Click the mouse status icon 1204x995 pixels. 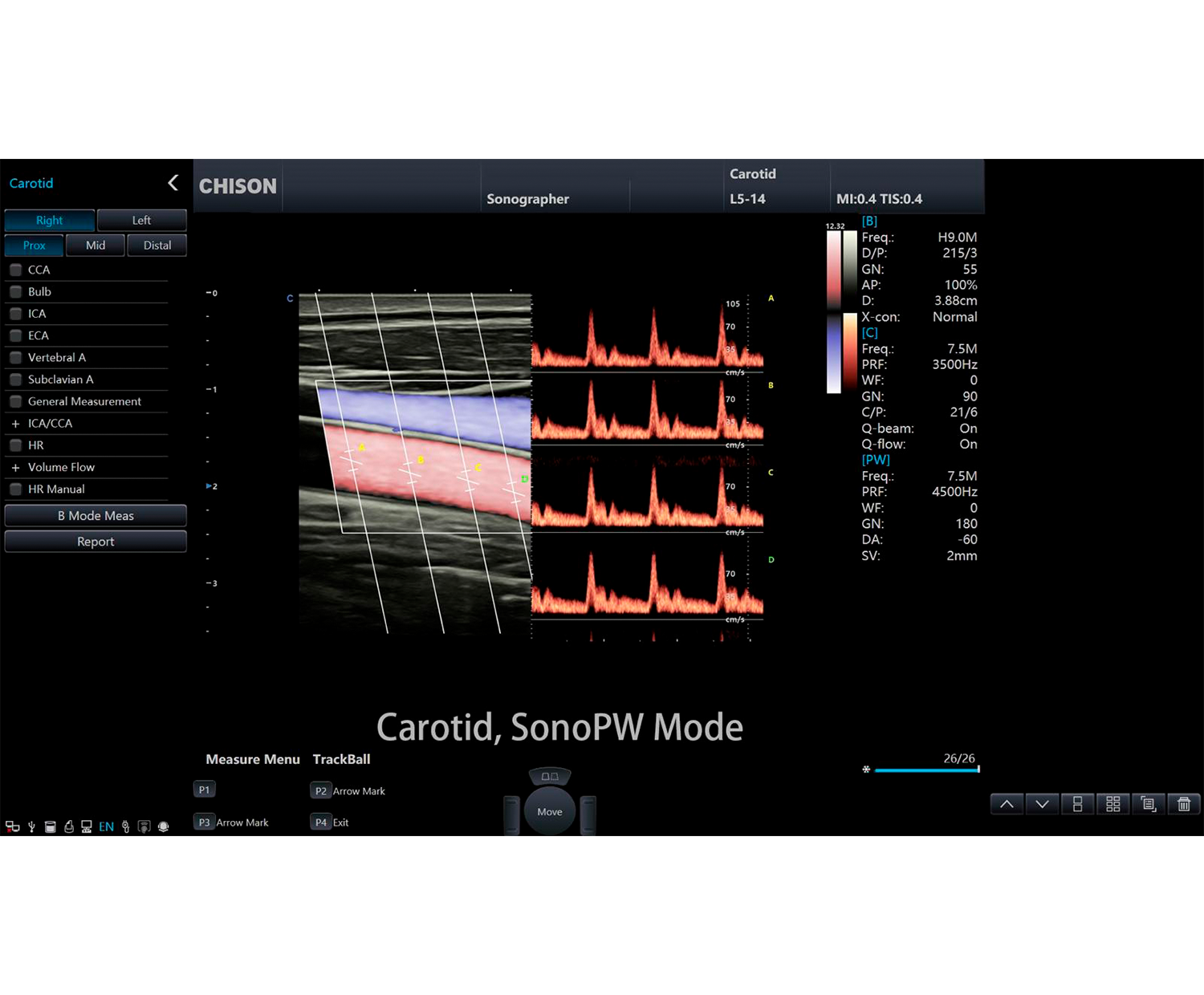coord(125,826)
